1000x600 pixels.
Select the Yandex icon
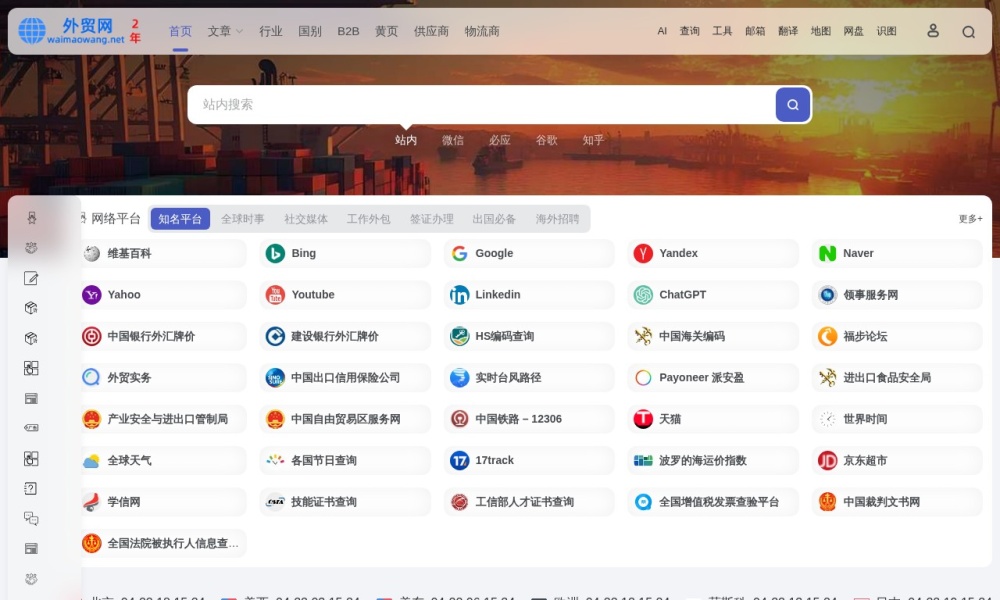643,253
